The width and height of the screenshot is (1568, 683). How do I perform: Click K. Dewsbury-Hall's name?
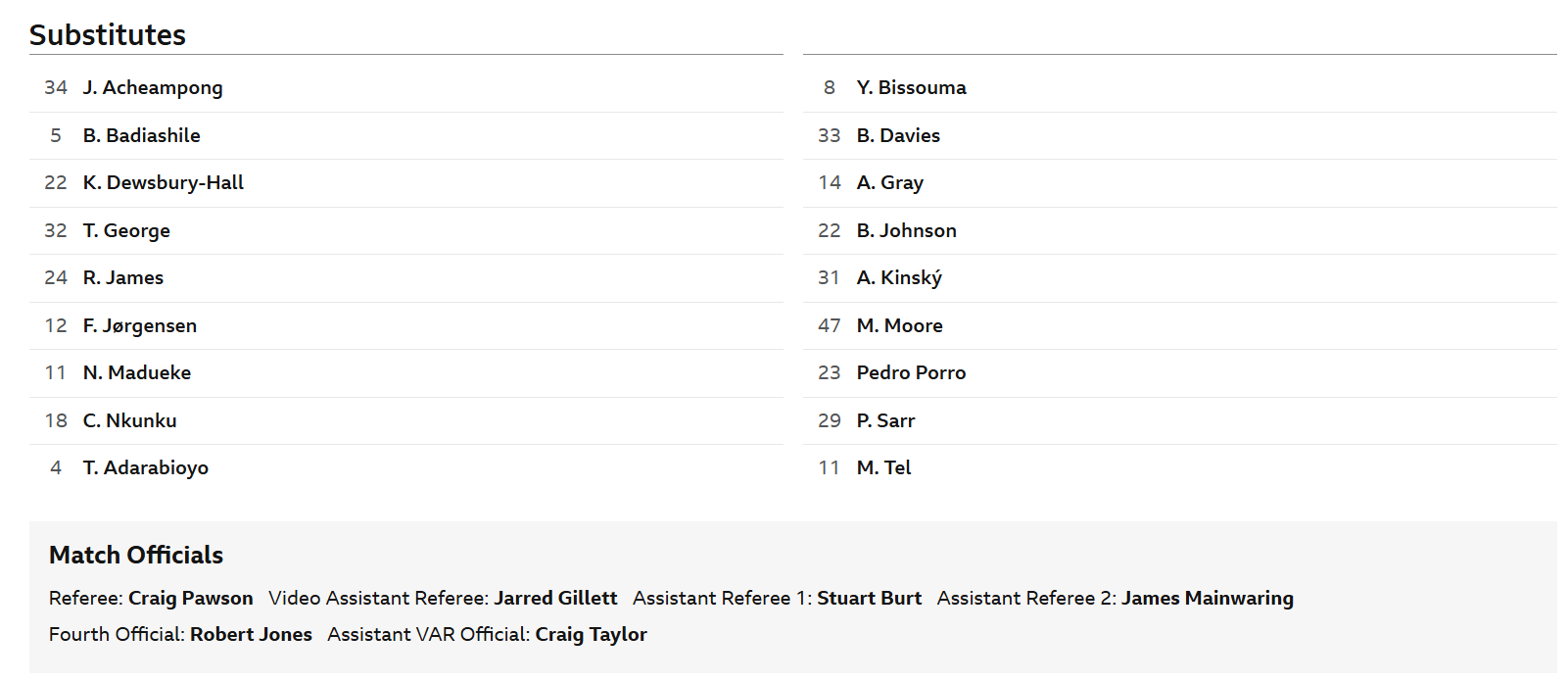[x=164, y=183]
